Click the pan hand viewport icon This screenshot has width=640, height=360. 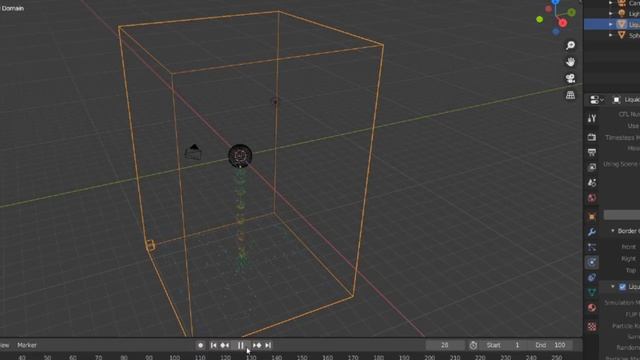click(570, 62)
